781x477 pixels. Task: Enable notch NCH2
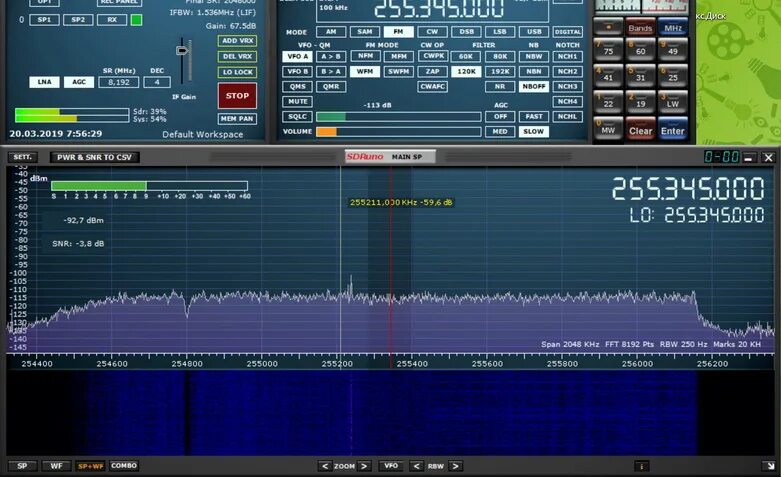567,71
